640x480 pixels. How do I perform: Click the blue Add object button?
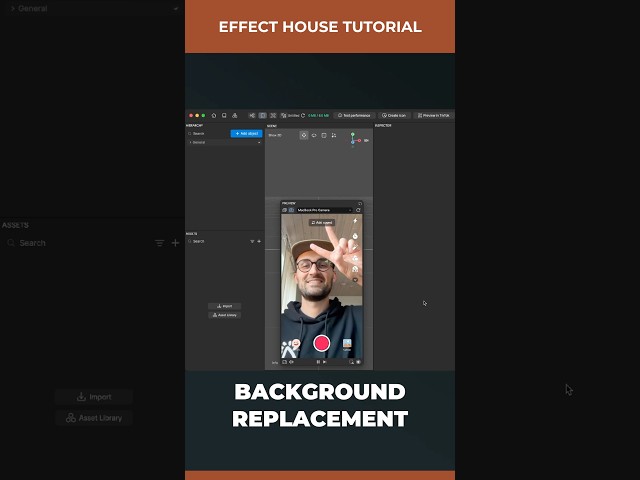(x=247, y=133)
